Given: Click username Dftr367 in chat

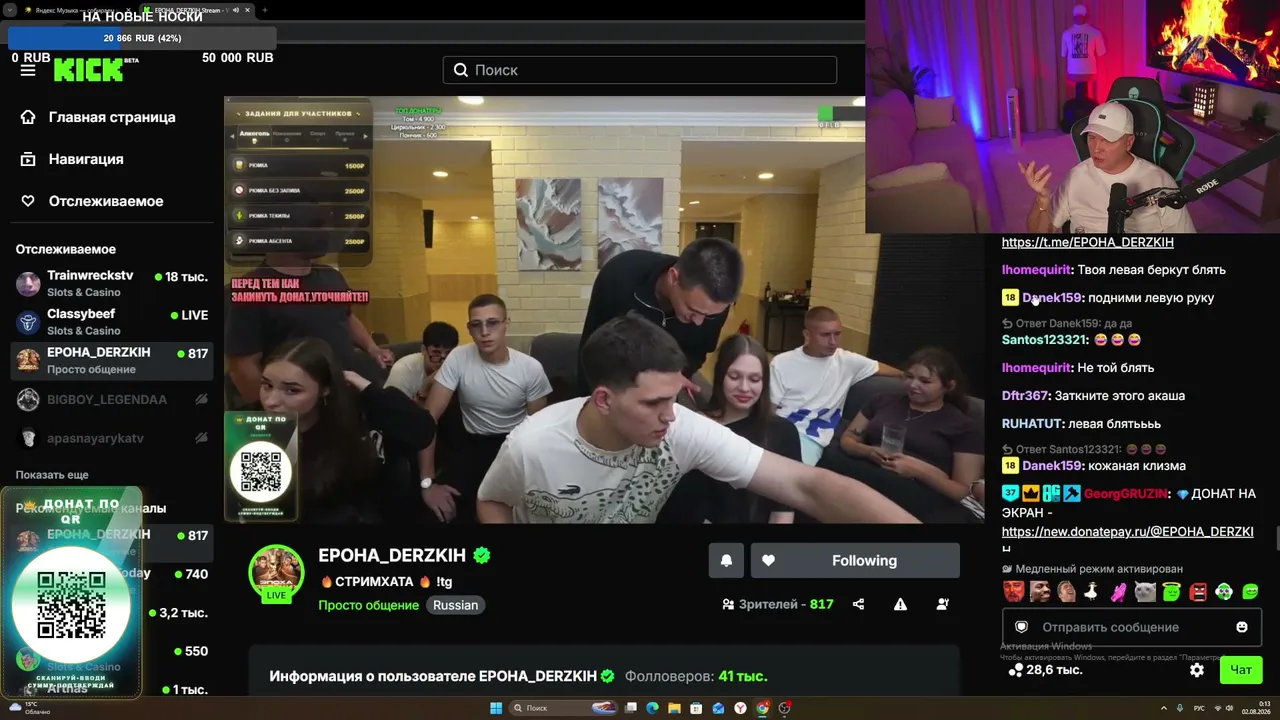Looking at the screenshot, I should [x=1025, y=396].
